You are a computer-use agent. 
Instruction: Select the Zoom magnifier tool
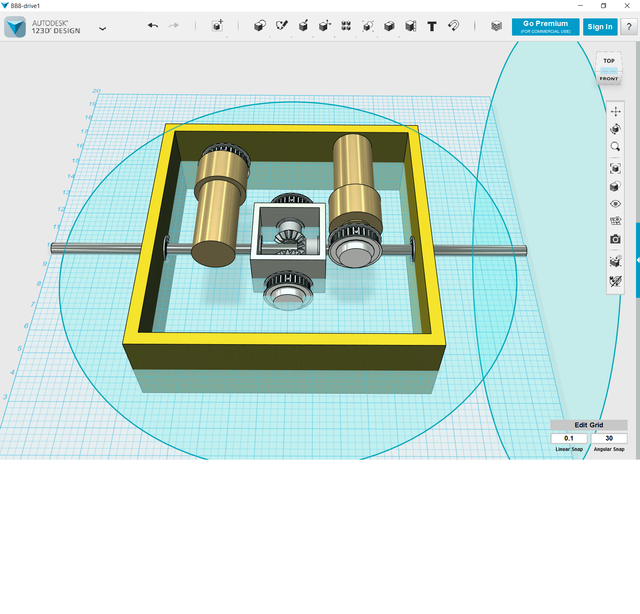[616, 147]
